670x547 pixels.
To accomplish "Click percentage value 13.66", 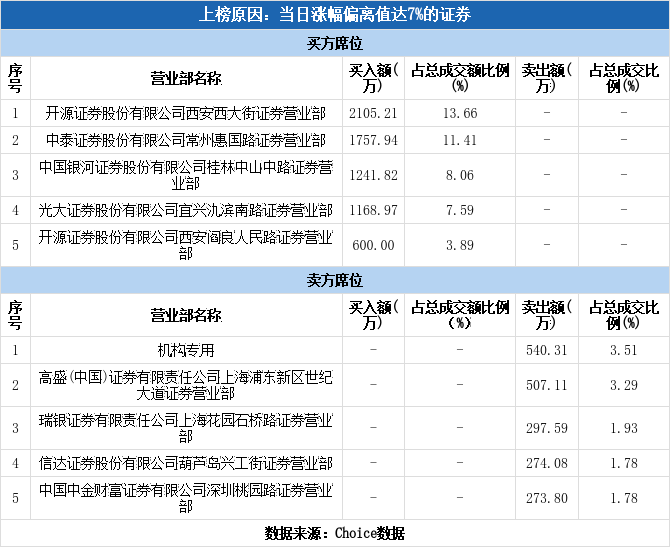I will [x=460, y=113].
